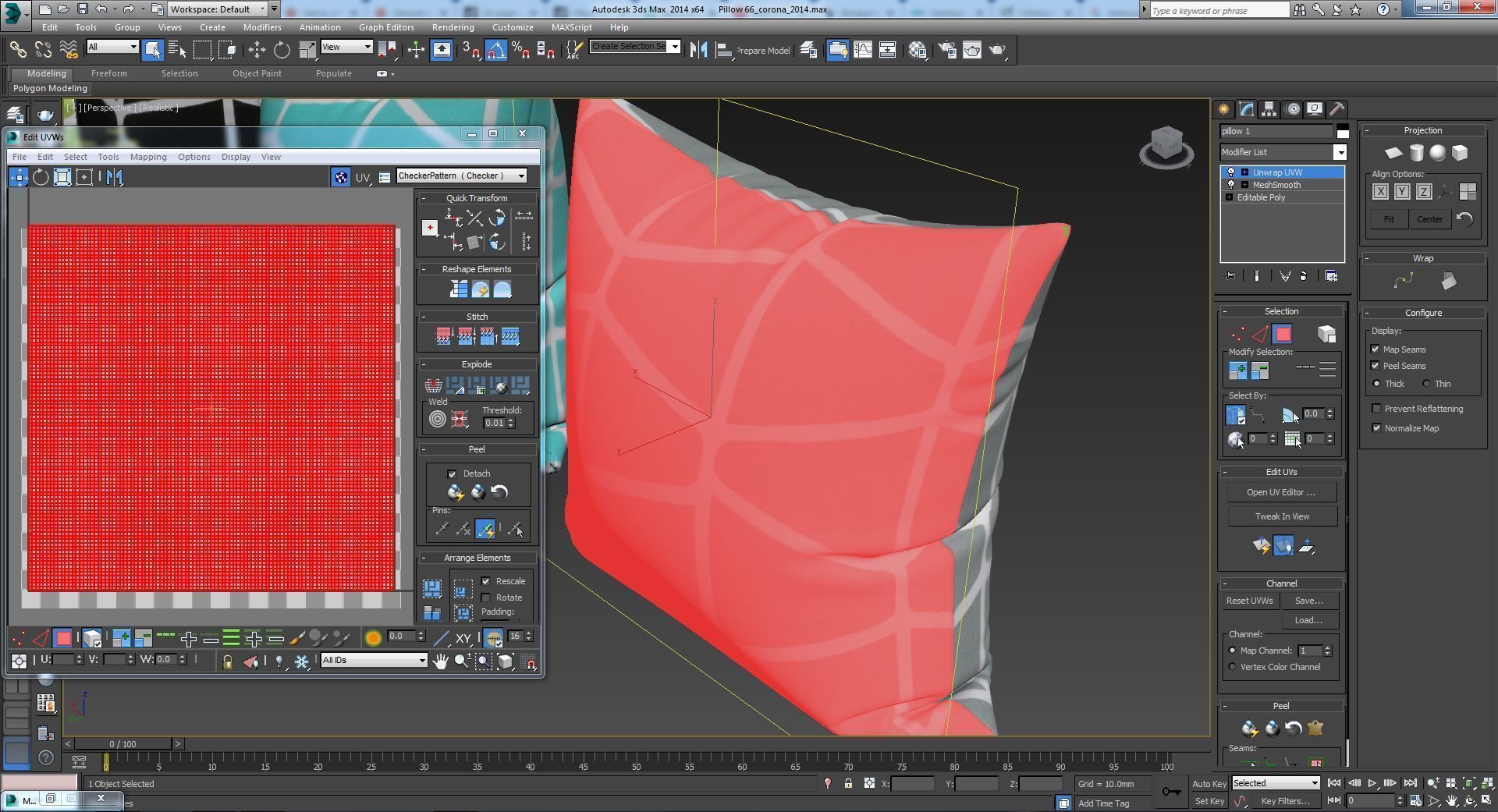Screen dimensions: 1498x812
Task: Toggle the Rescale checkbox
Action: tap(486, 581)
